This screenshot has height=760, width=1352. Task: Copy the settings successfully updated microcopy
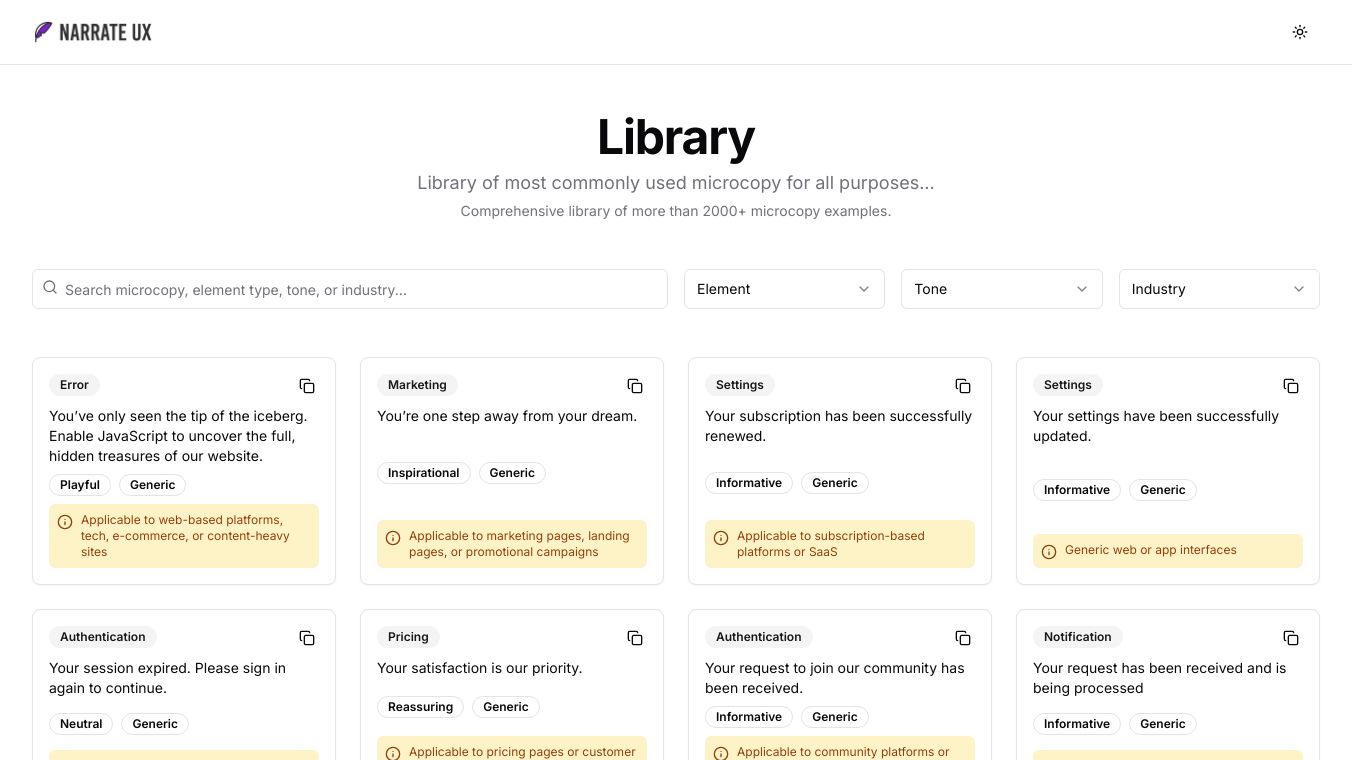coord(1291,386)
